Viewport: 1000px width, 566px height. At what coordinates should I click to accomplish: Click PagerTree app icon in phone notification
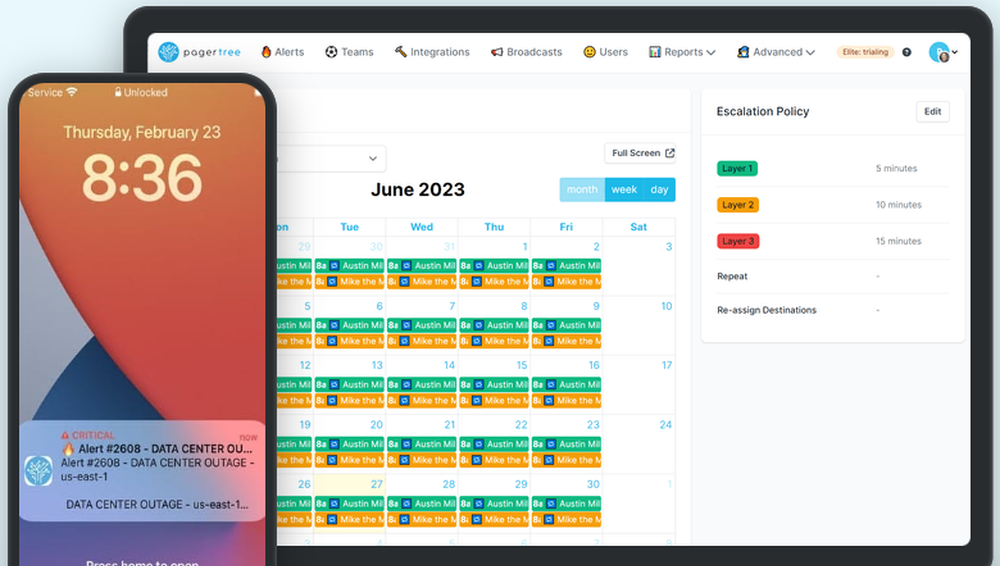click(x=38, y=471)
